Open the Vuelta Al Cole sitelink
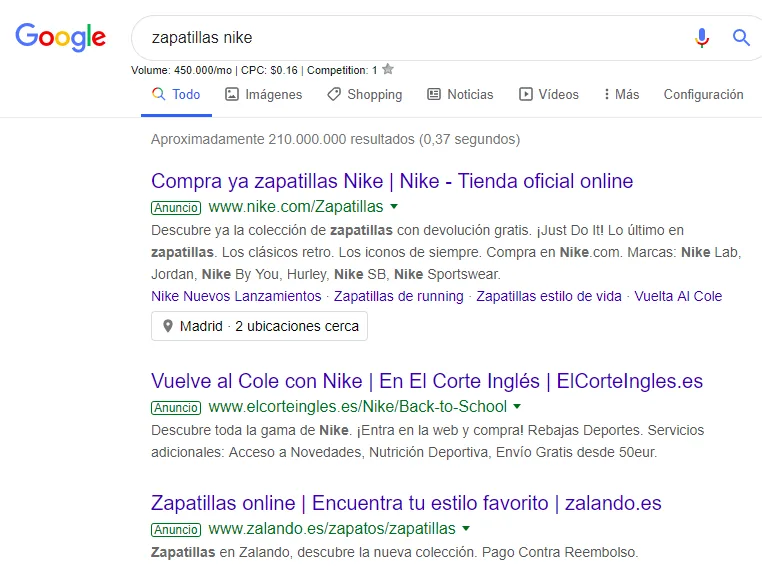762x570 pixels. 678,296
